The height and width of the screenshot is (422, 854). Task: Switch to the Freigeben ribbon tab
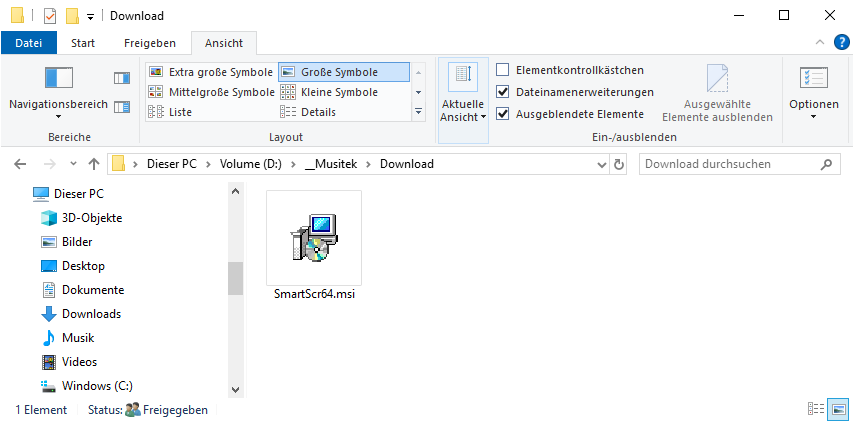150,43
